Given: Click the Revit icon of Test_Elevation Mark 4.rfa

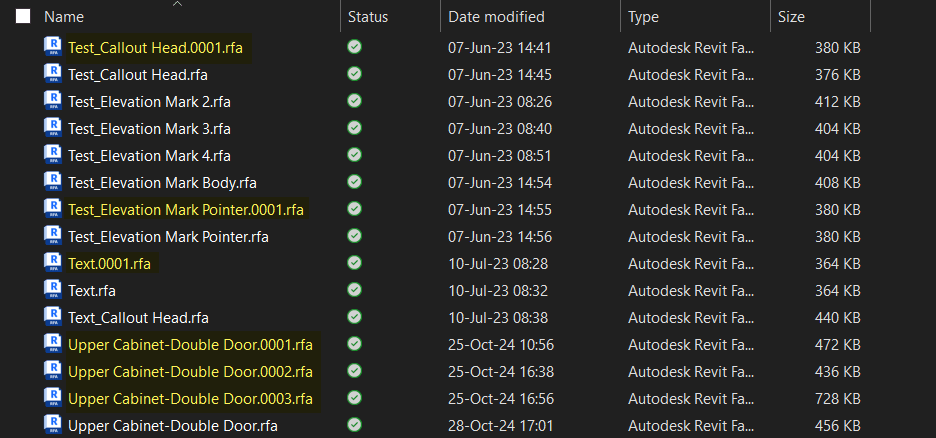Looking at the screenshot, I should 53,155.
